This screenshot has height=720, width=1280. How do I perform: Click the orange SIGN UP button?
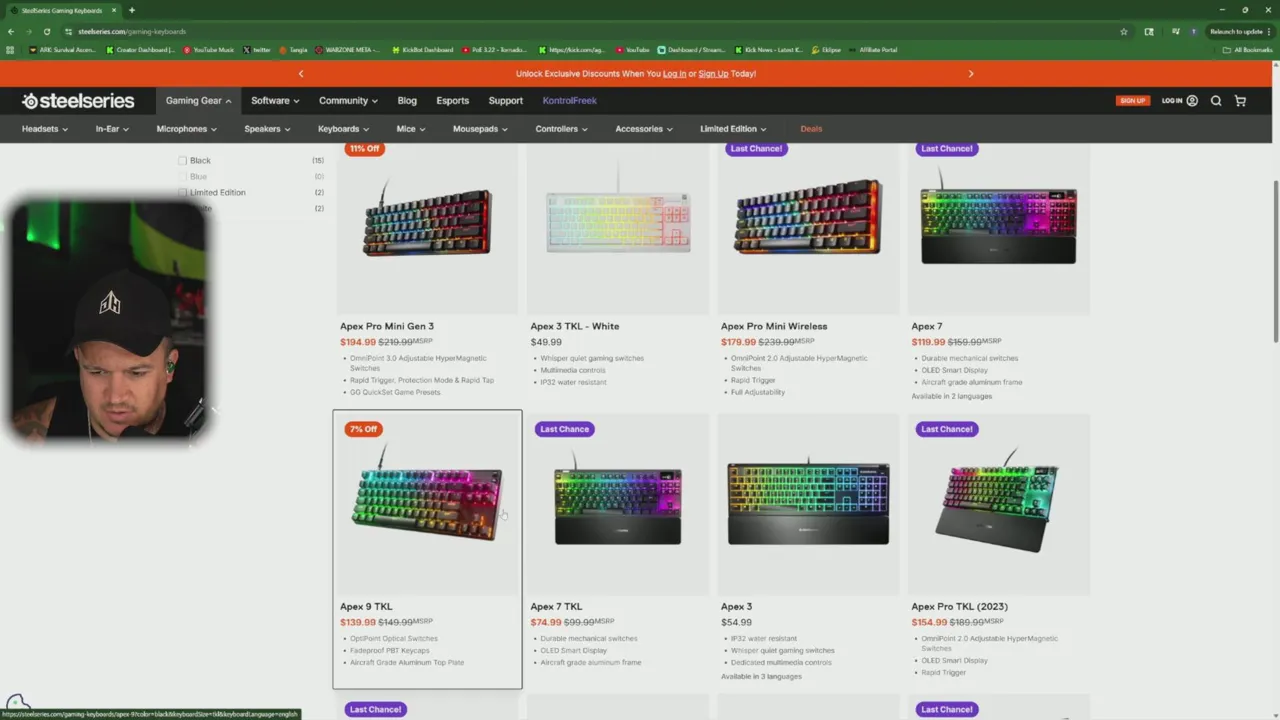click(1132, 100)
